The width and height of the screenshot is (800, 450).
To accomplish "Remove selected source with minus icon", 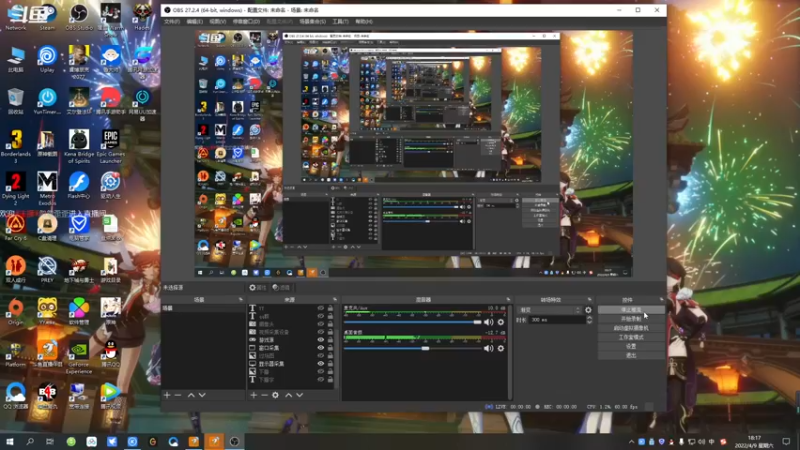I will 264,395.
